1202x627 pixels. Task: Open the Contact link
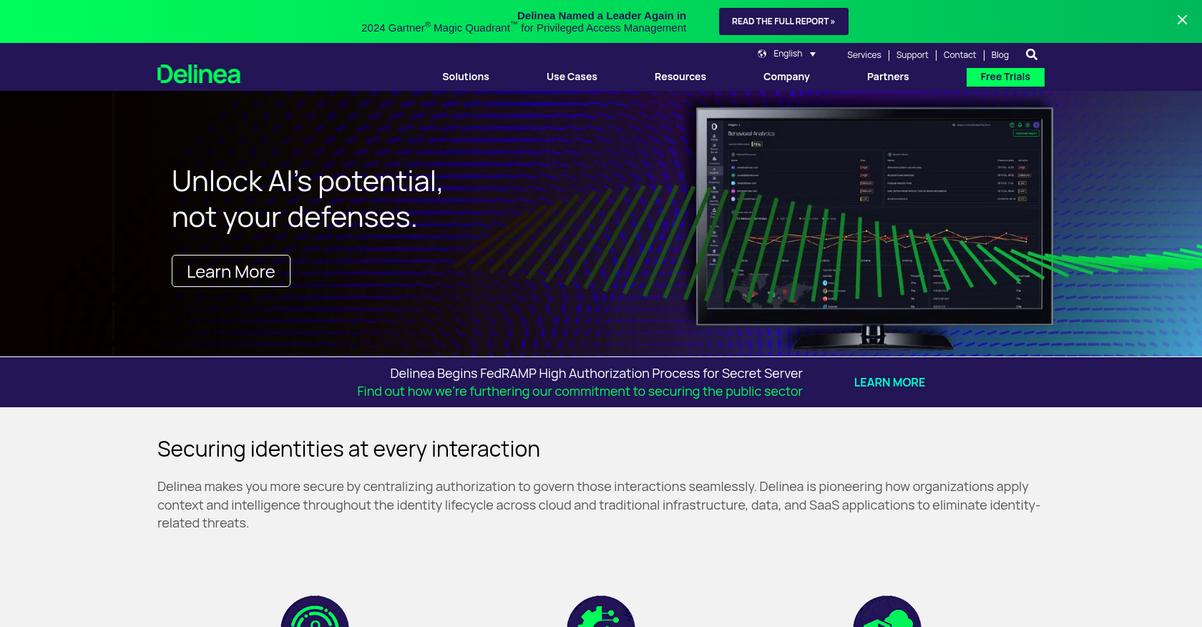(960, 55)
